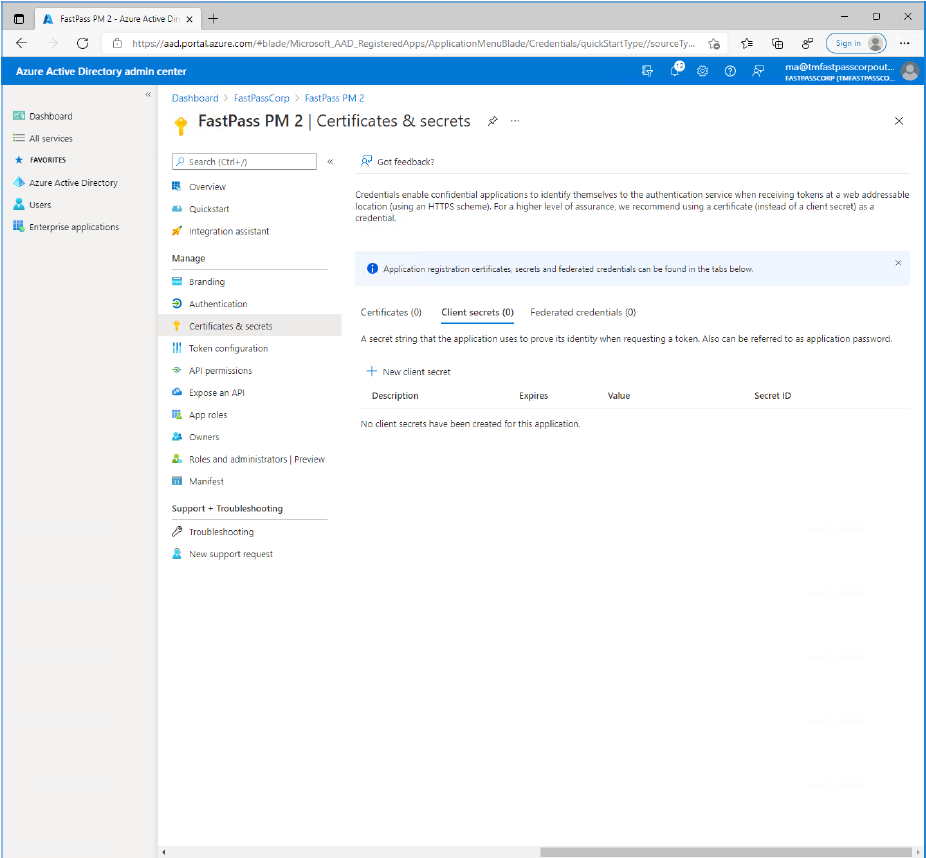Open the notifications bell icon
926x858 pixels.
[675, 71]
